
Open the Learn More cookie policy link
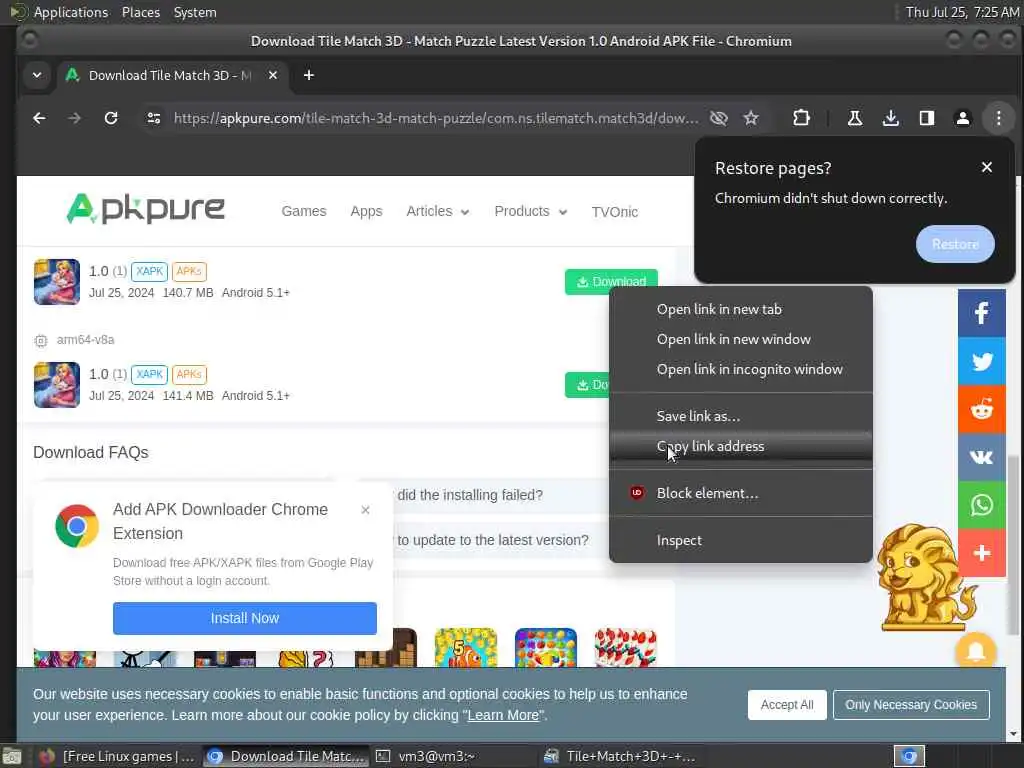[x=504, y=716]
